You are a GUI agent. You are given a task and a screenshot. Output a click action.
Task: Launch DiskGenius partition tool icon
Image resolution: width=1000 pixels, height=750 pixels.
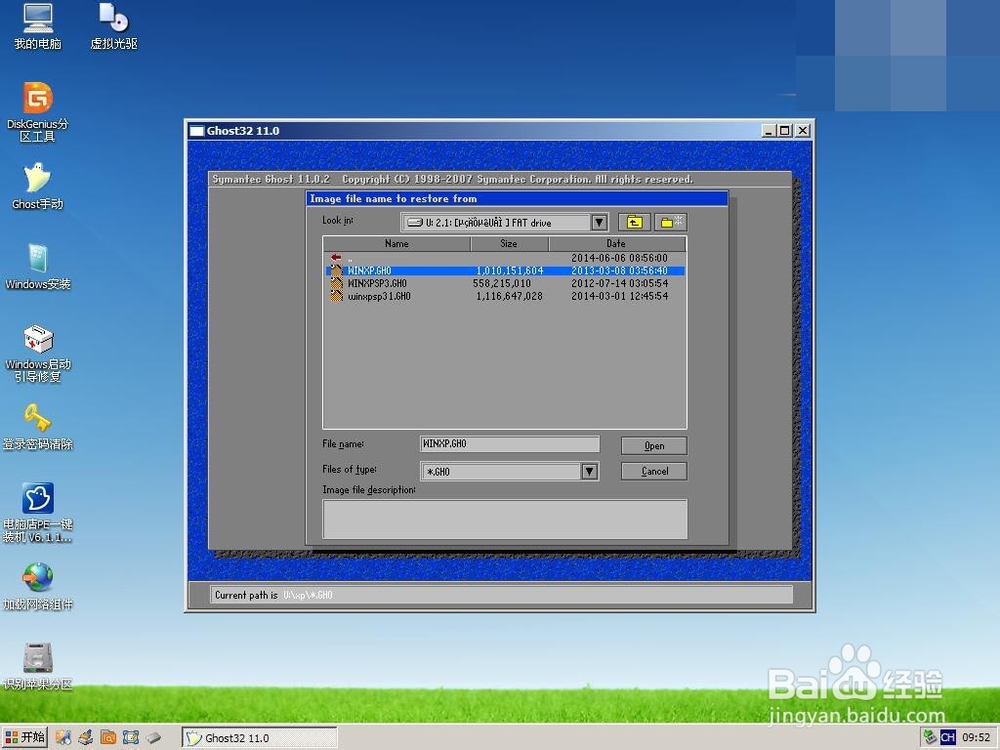click(x=38, y=112)
